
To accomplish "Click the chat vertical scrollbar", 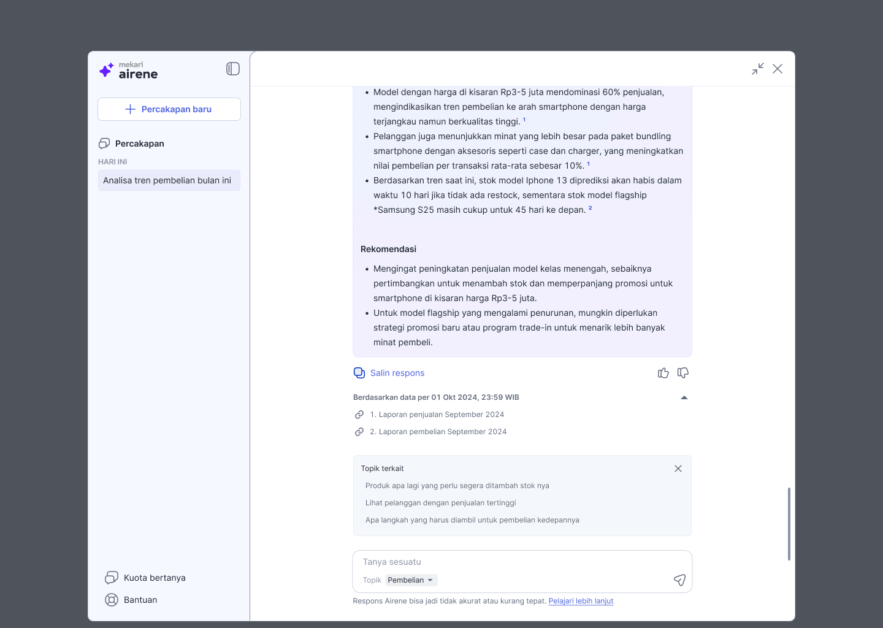I will pos(789,524).
